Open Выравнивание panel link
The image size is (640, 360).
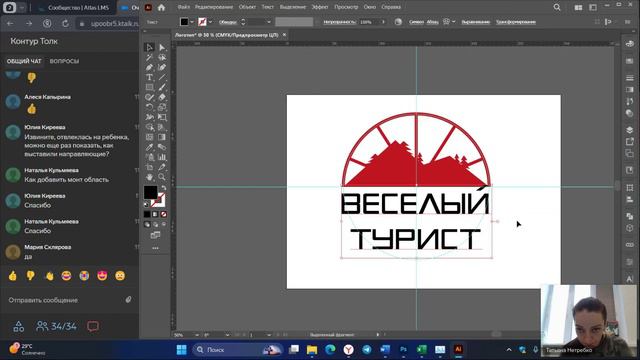pos(476,22)
